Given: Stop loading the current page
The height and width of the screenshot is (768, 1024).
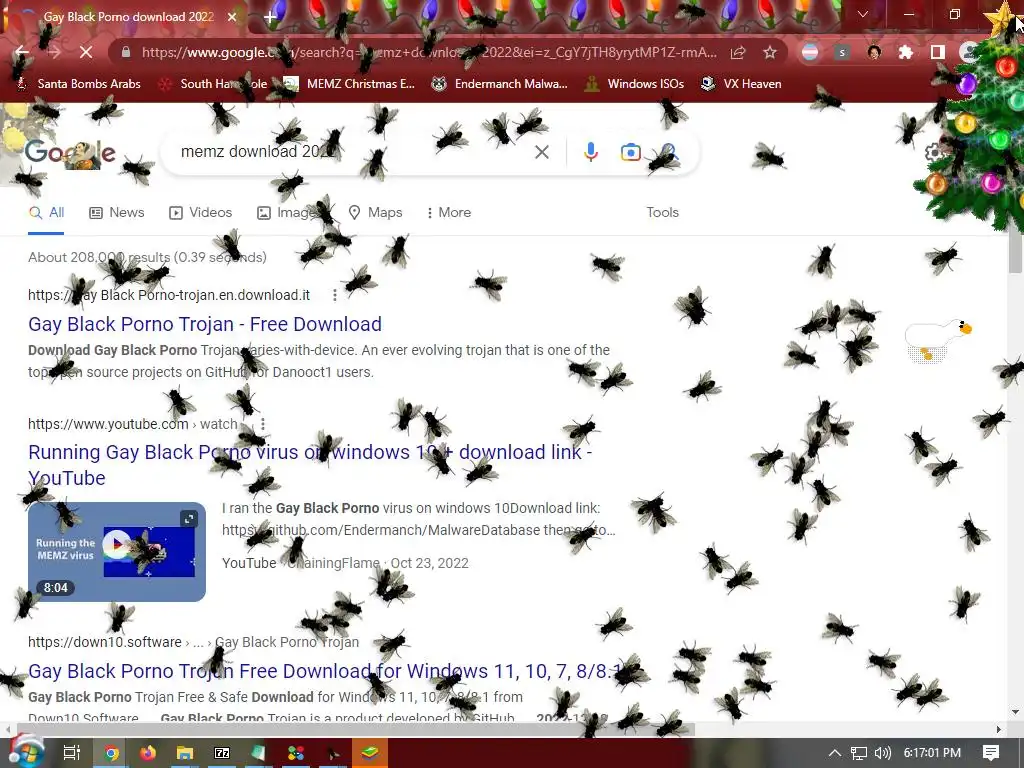Looking at the screenshot, I should point(86,52).
